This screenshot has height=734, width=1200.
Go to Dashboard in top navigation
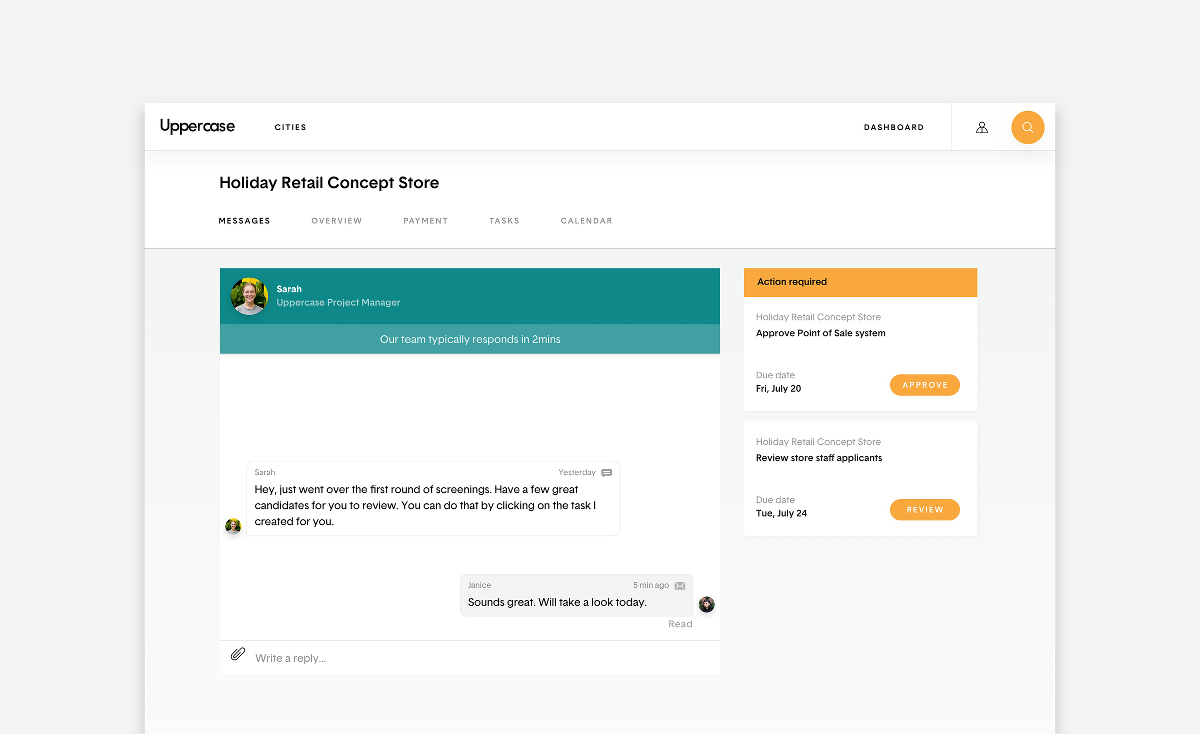(893, 127)
